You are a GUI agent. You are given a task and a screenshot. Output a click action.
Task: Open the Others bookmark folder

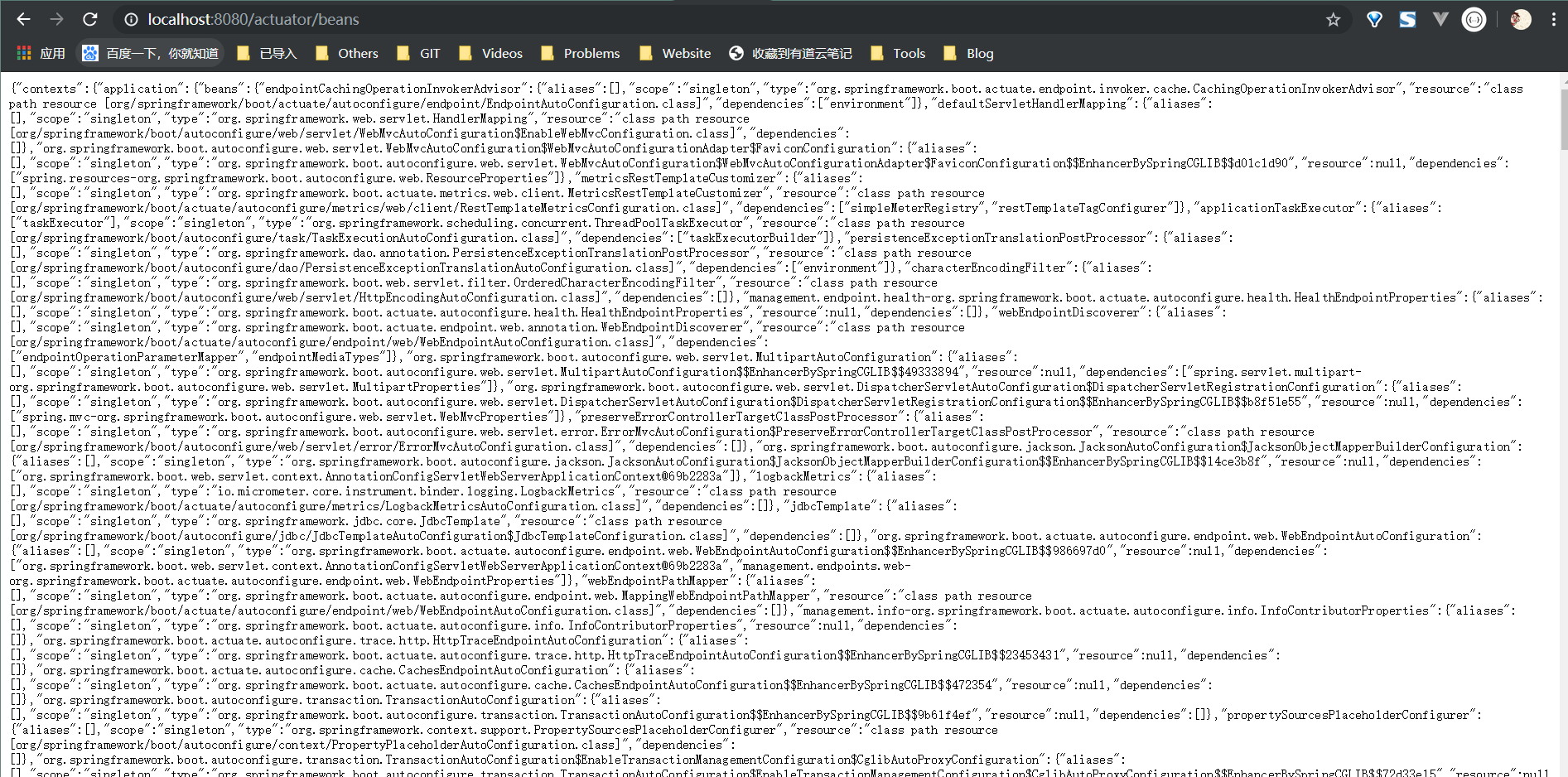346,53
